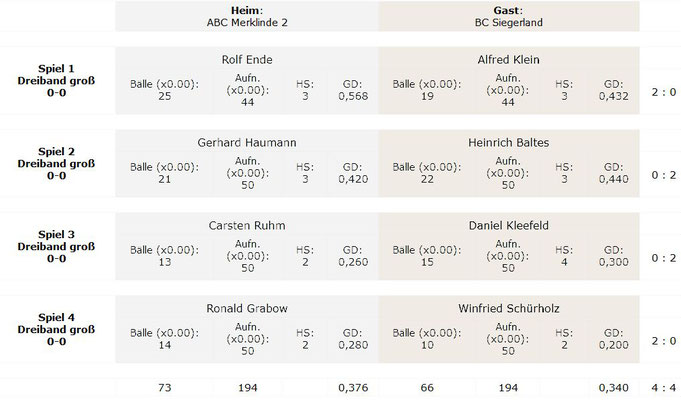Click guest team average 0,340

point(613,387)
